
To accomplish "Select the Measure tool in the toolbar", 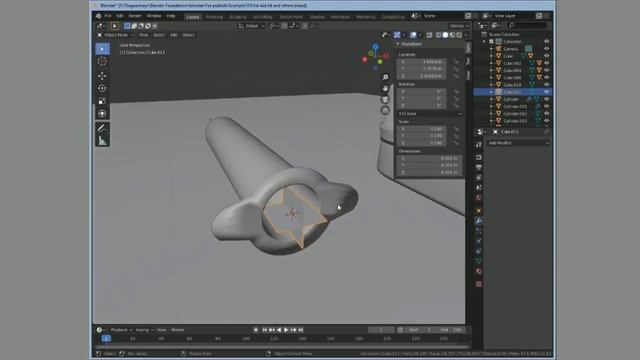I will point(102,141).
